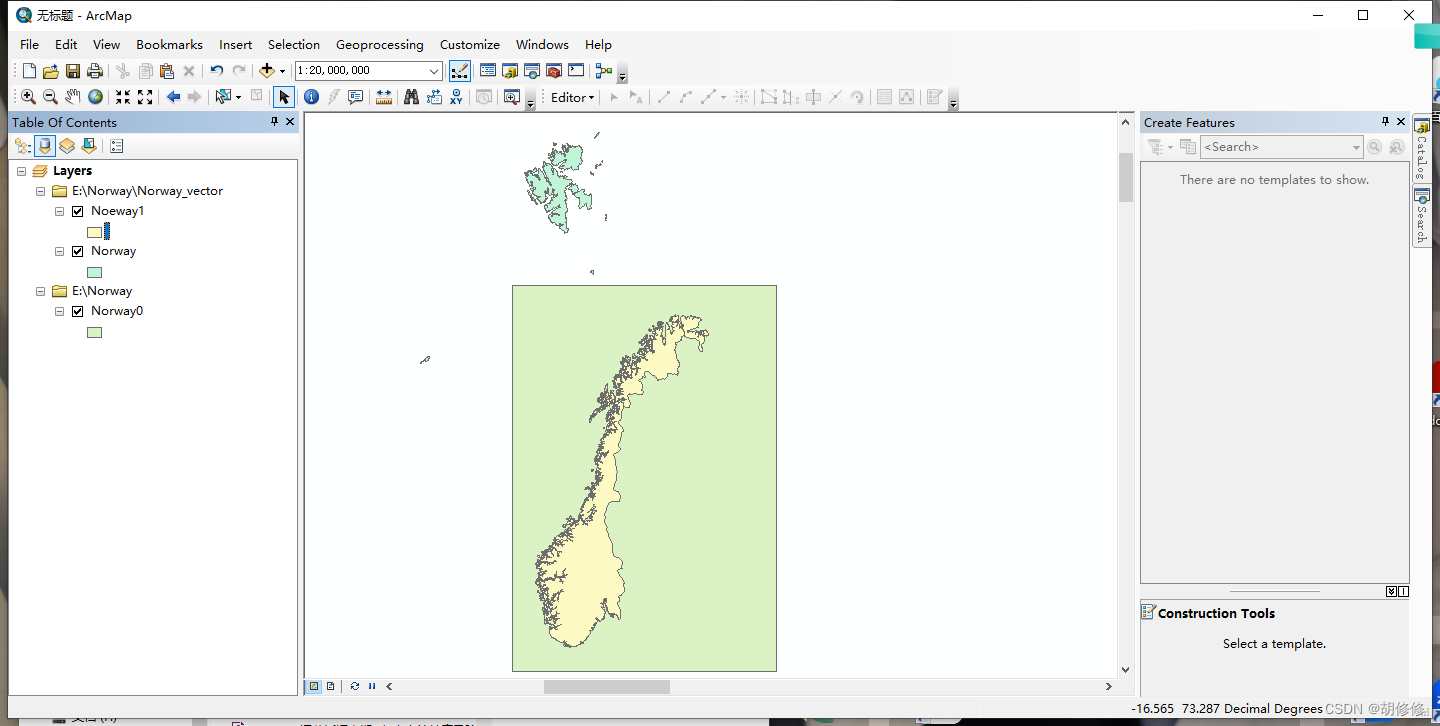Open the Customize menu

tap(470, 45)
